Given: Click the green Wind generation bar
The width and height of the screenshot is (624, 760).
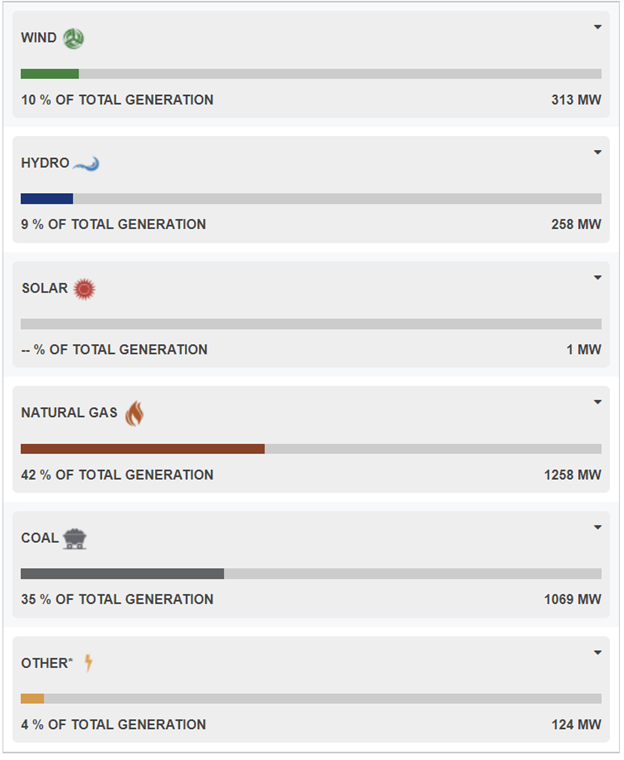Looking at the screenshot, I should [50, 74].
